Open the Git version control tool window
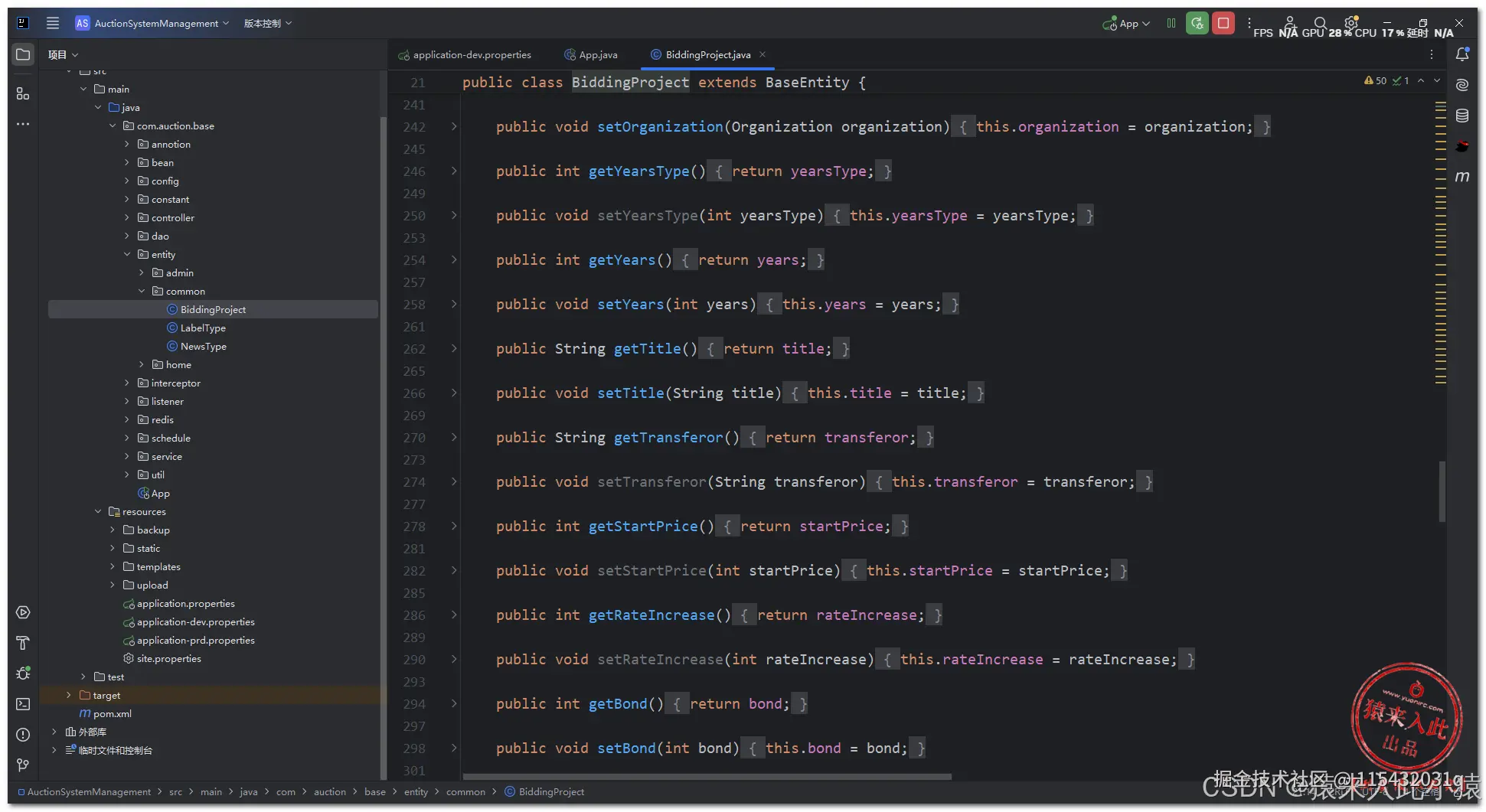 [x=23, y=765]
